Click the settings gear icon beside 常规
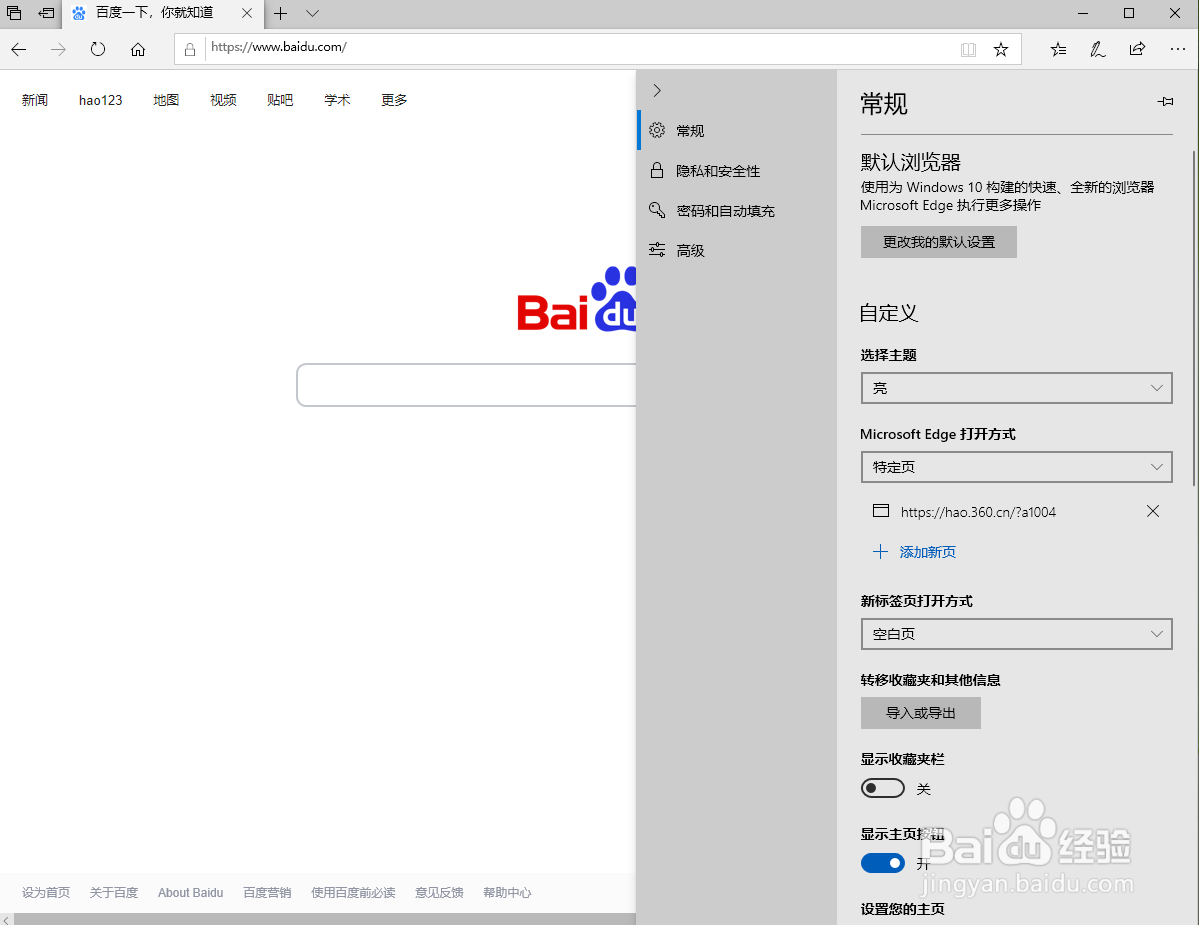 click(657, 130)
